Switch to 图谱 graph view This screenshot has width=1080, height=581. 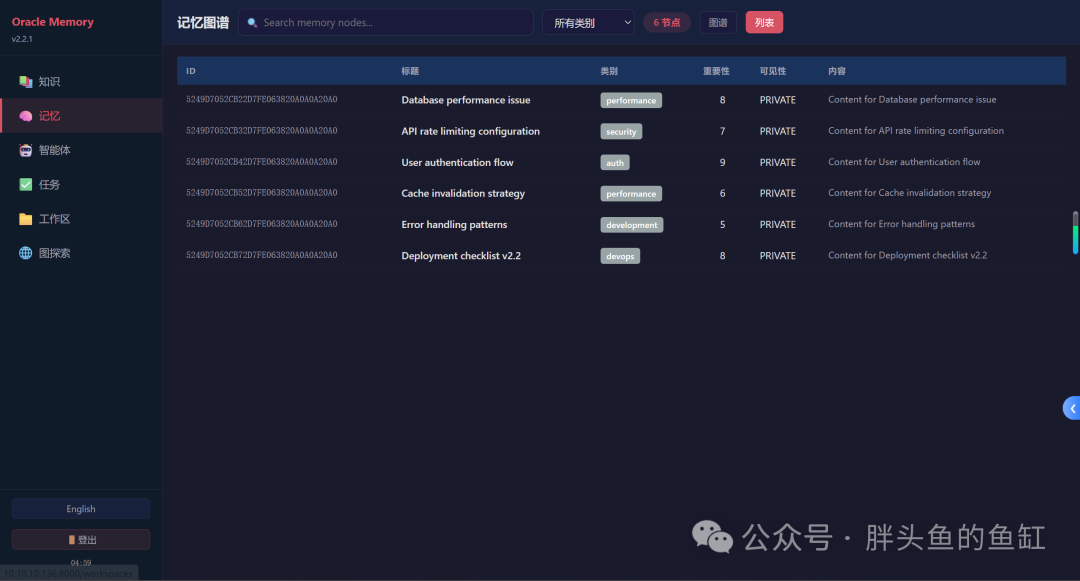[718, 23]
